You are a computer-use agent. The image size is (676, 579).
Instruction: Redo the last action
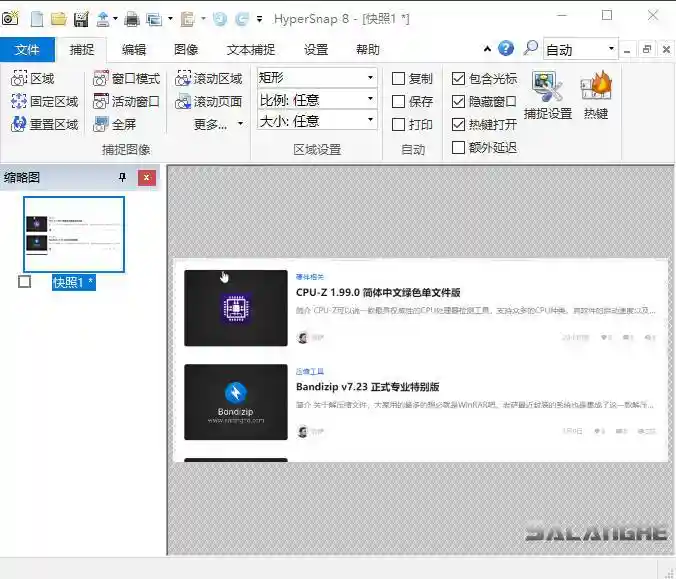click(x=242, y=19)
